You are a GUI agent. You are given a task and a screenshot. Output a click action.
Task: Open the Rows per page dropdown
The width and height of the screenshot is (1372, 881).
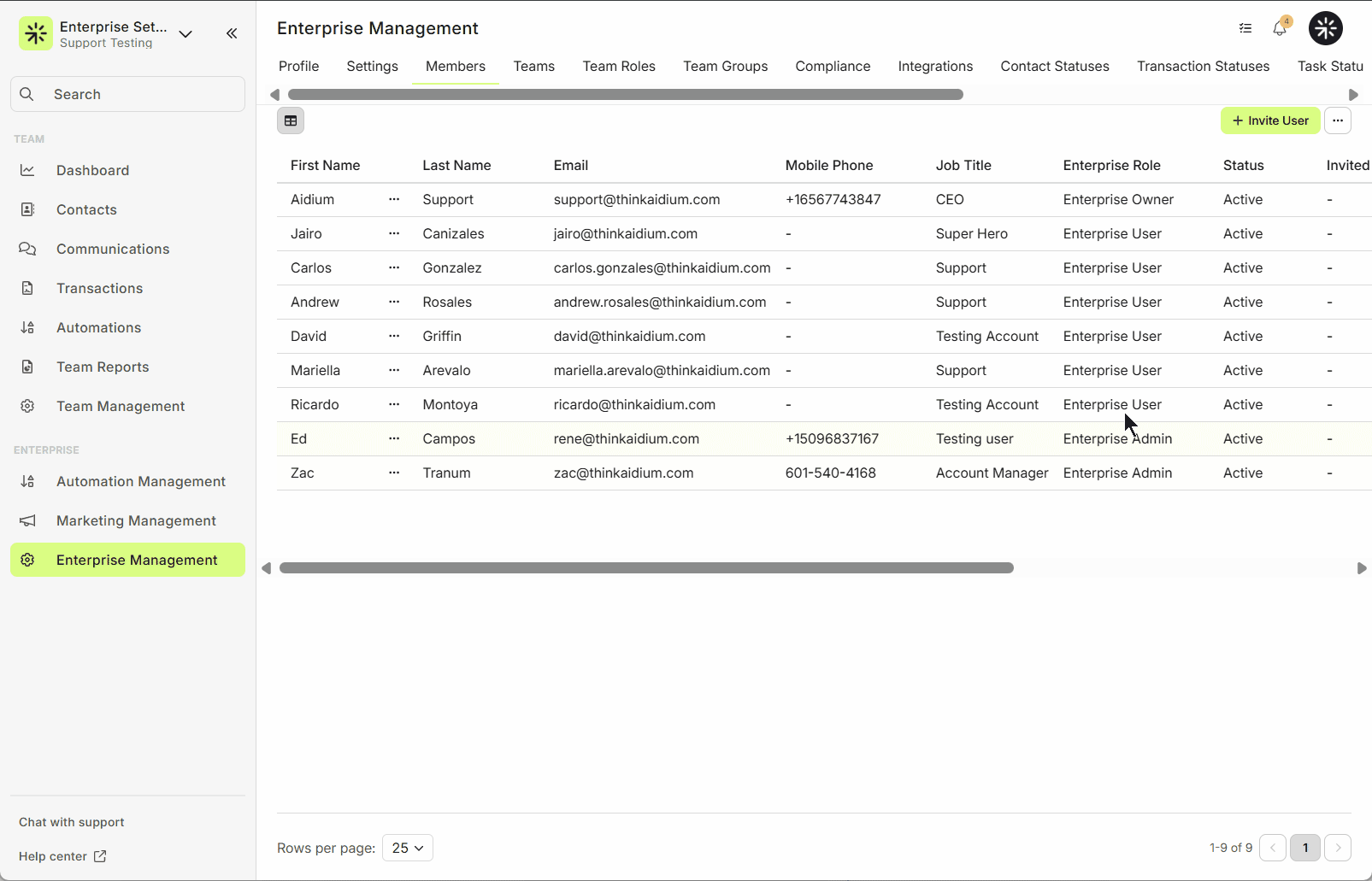408,848
